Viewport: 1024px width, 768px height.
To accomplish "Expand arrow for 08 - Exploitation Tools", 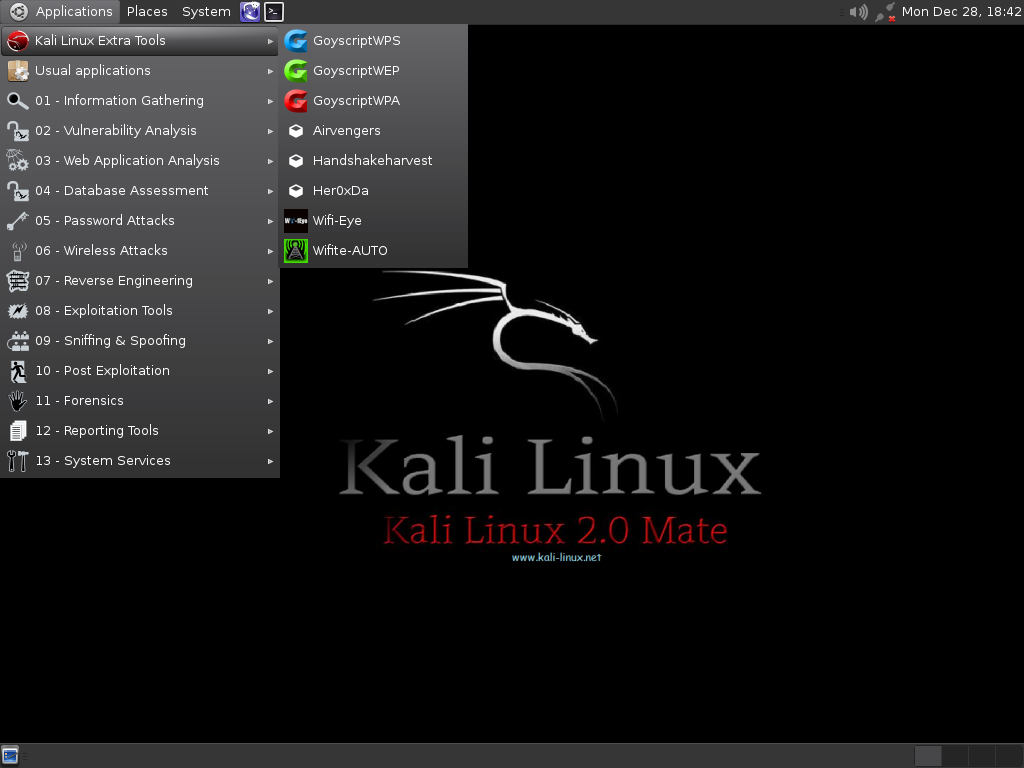I will click(270, 312).
